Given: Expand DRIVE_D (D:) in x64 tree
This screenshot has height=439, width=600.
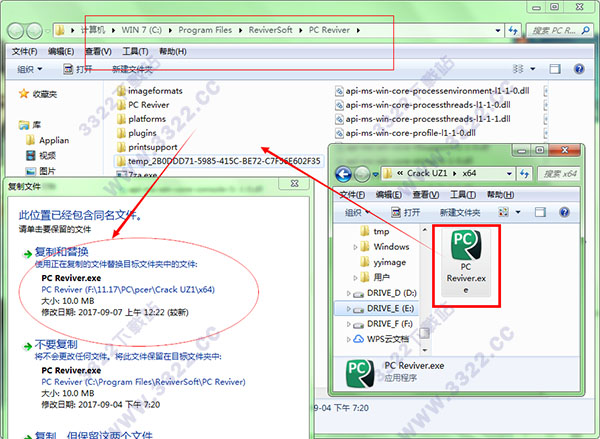Looking at the screenshot, I should pyautogui.click(x=348, y=294).
